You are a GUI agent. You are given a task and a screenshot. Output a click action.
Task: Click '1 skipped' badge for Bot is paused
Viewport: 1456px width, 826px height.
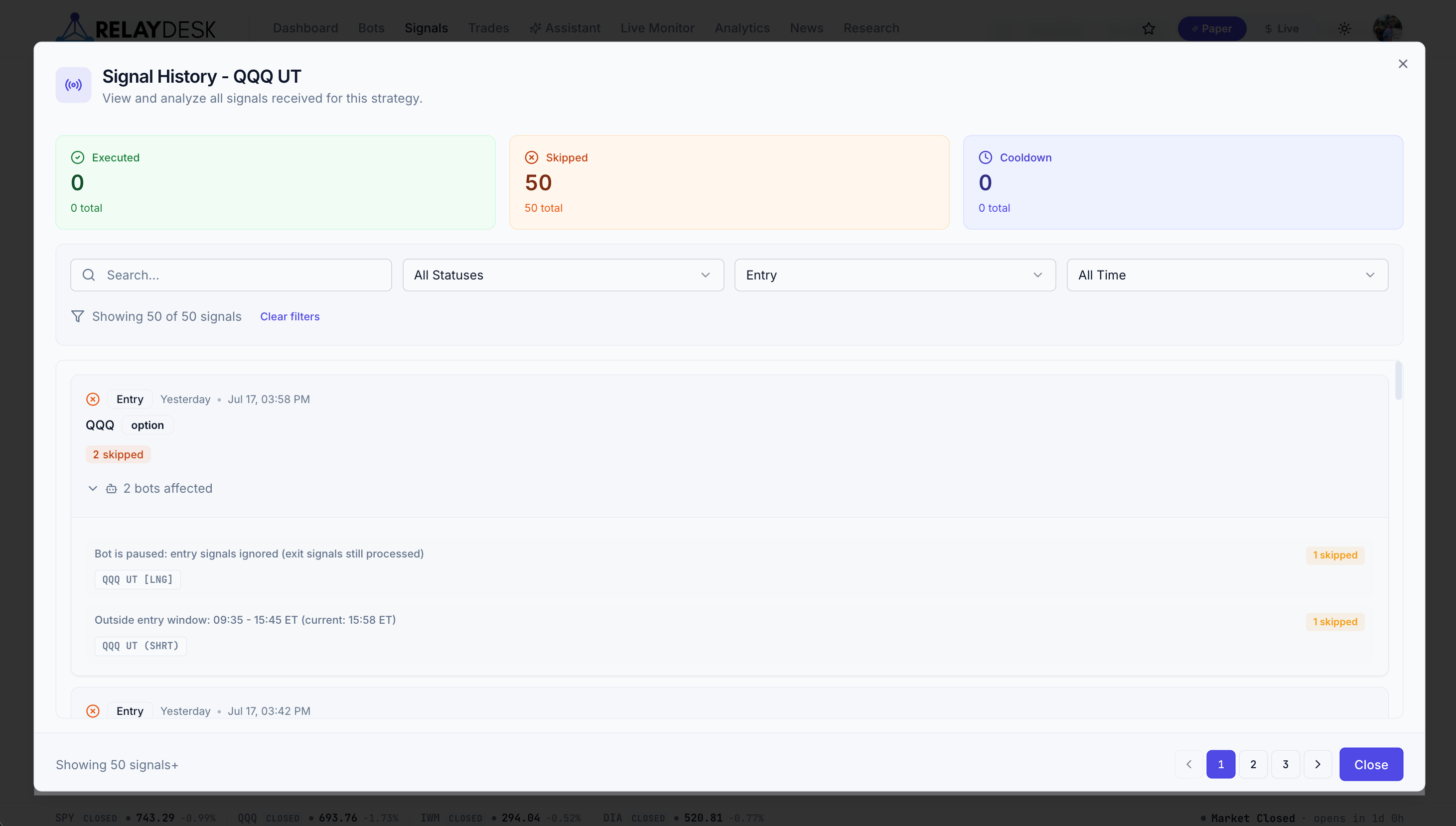coord(1334,555)
